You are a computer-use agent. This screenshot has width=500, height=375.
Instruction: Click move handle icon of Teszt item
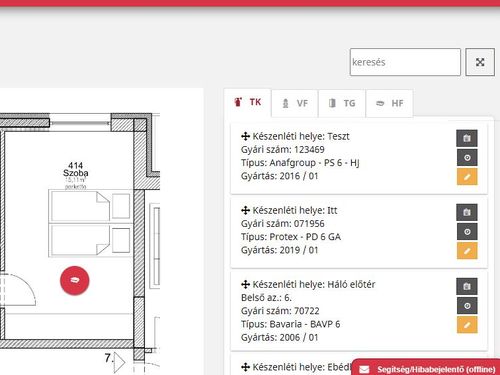245,136
